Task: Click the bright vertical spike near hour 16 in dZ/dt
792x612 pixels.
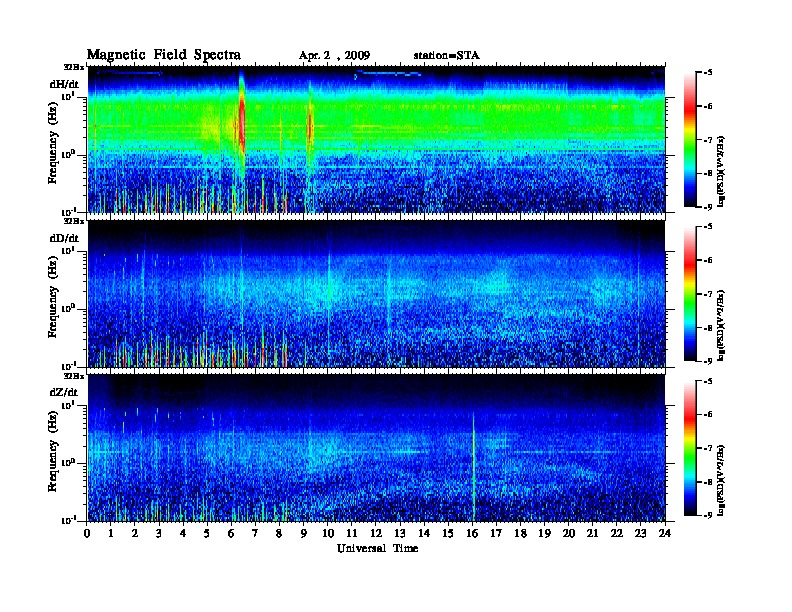Action: point(474,467)
